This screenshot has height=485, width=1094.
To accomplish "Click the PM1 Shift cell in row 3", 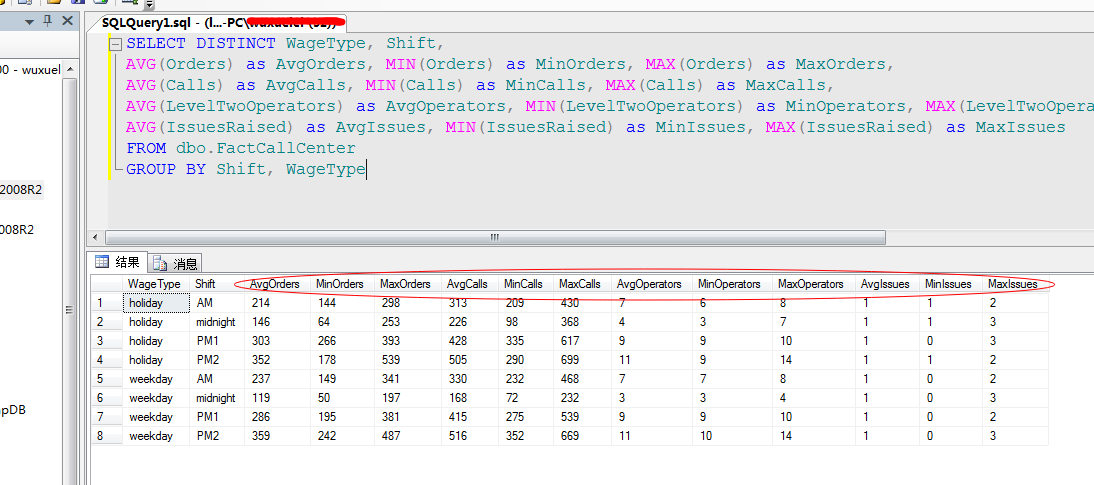I will tap(217, 341).
